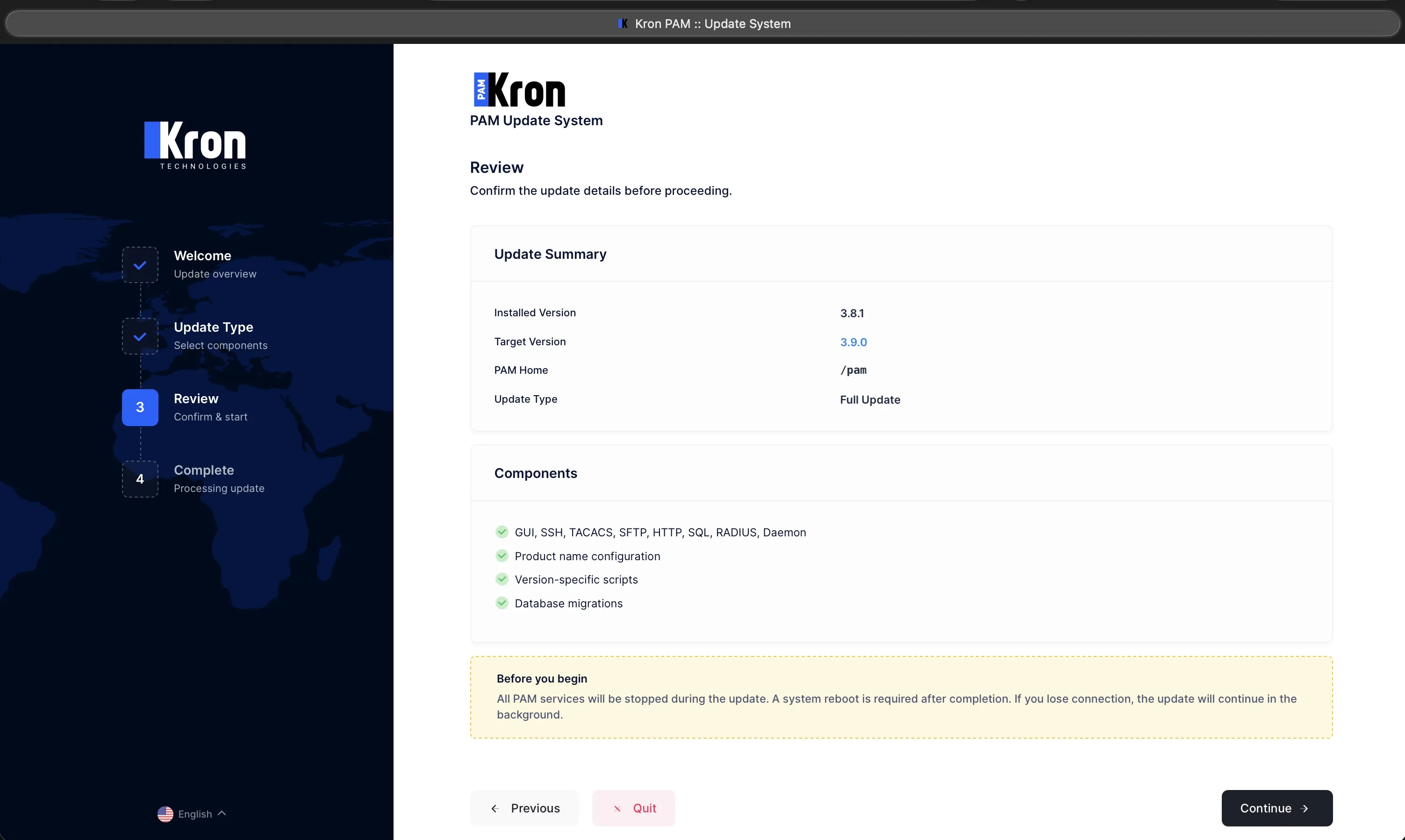
Task: Click the Update Summary heading
Action: [x=550, y=254]
